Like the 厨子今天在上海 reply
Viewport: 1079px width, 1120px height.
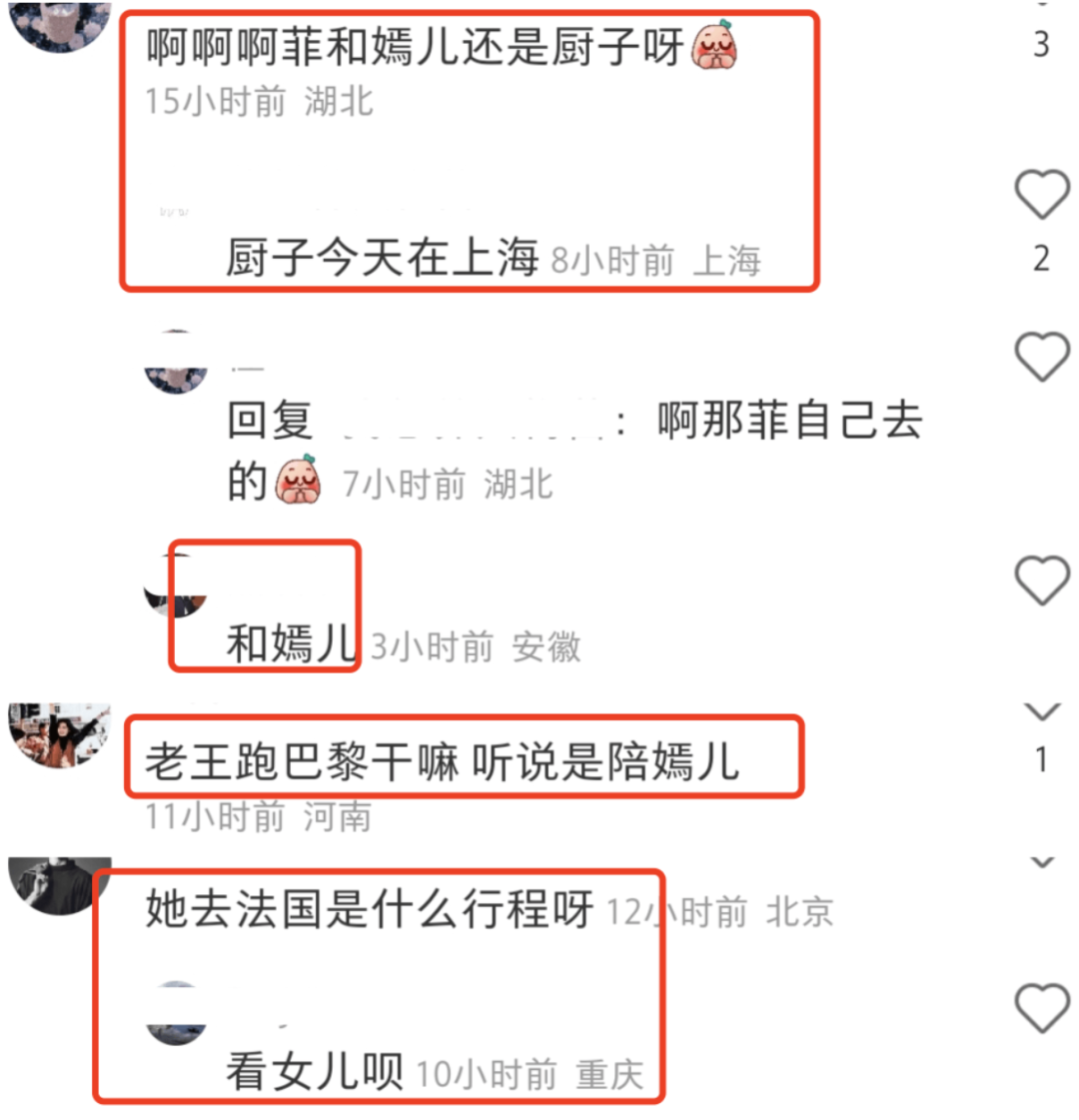[x=1042, y=195]
